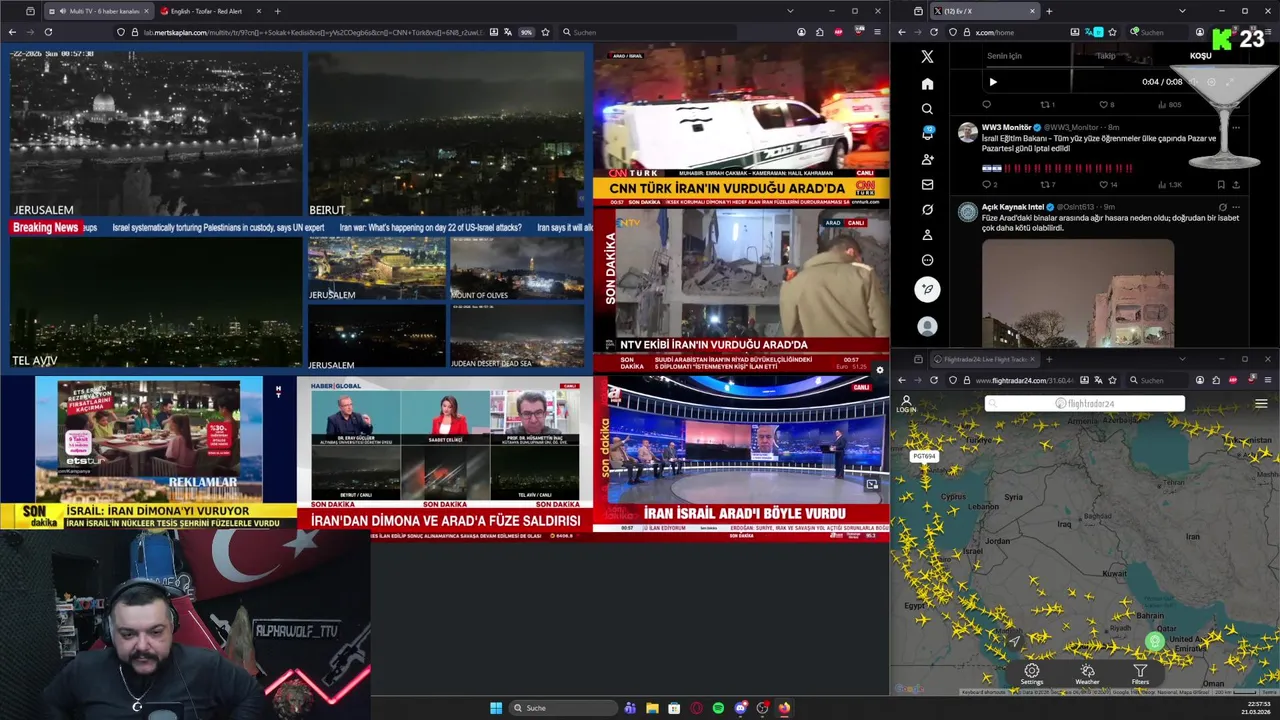Open settings gear on multi TV grid
The image size is (1280, 720).
pos(879,370)
